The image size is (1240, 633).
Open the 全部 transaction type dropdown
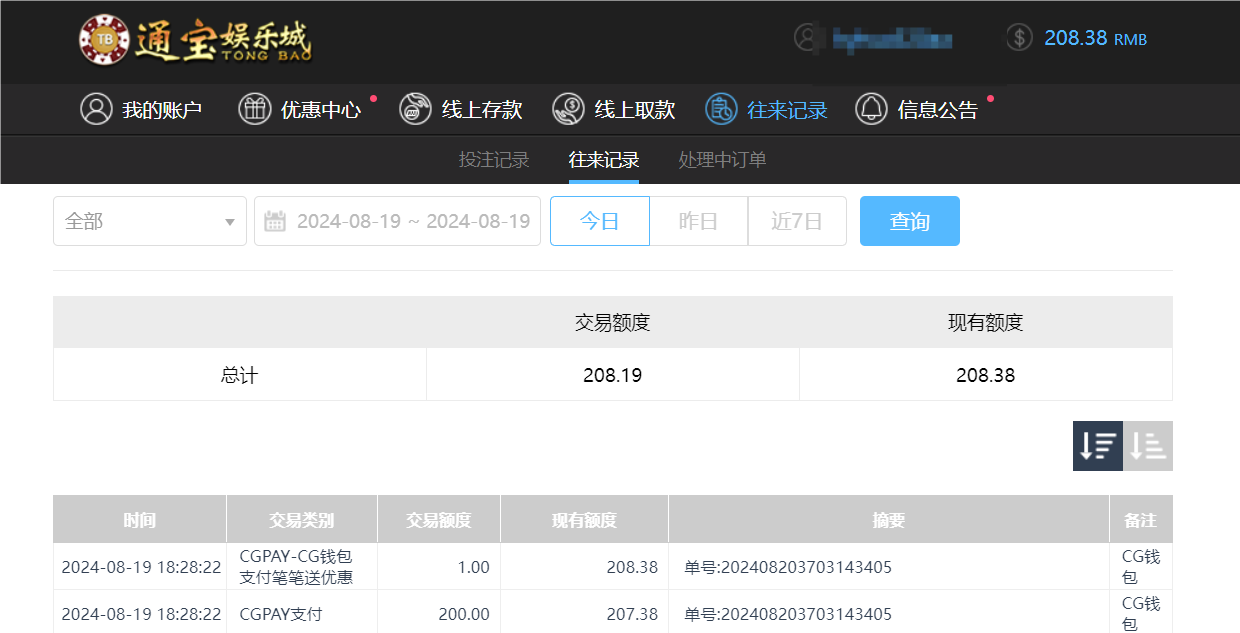[x=149, y=221]
